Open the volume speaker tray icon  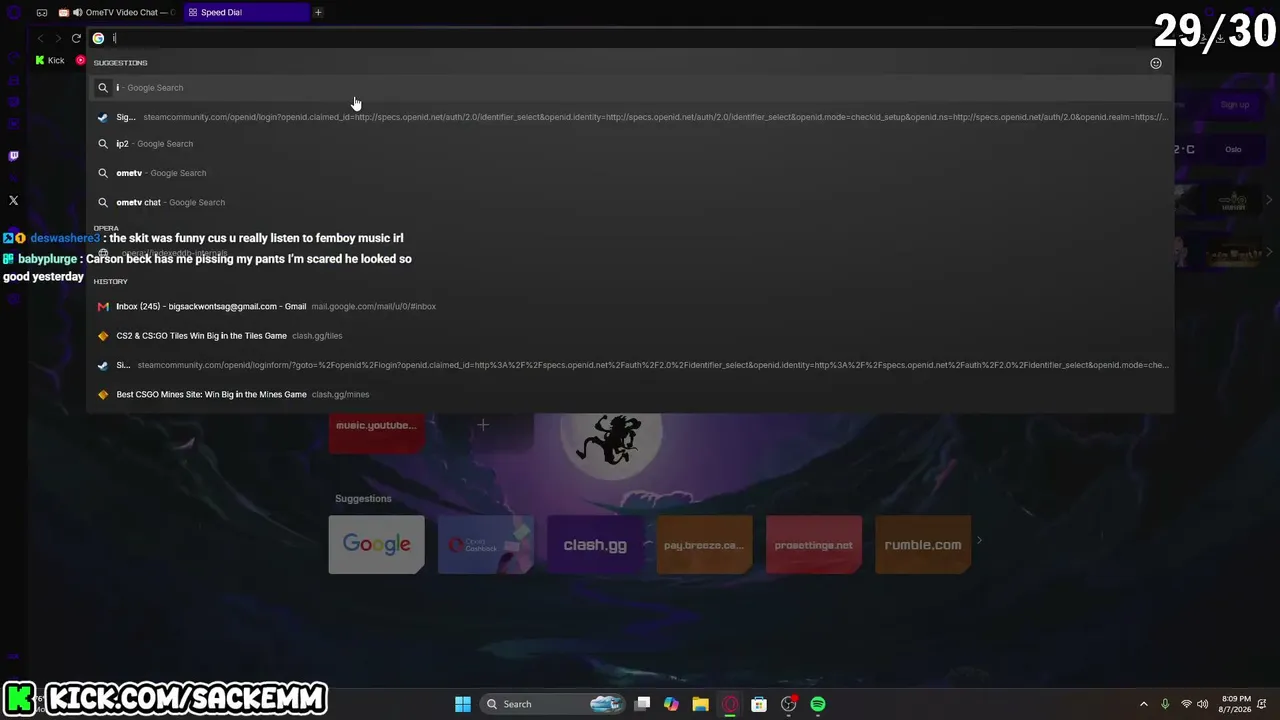coord(1203,704)
